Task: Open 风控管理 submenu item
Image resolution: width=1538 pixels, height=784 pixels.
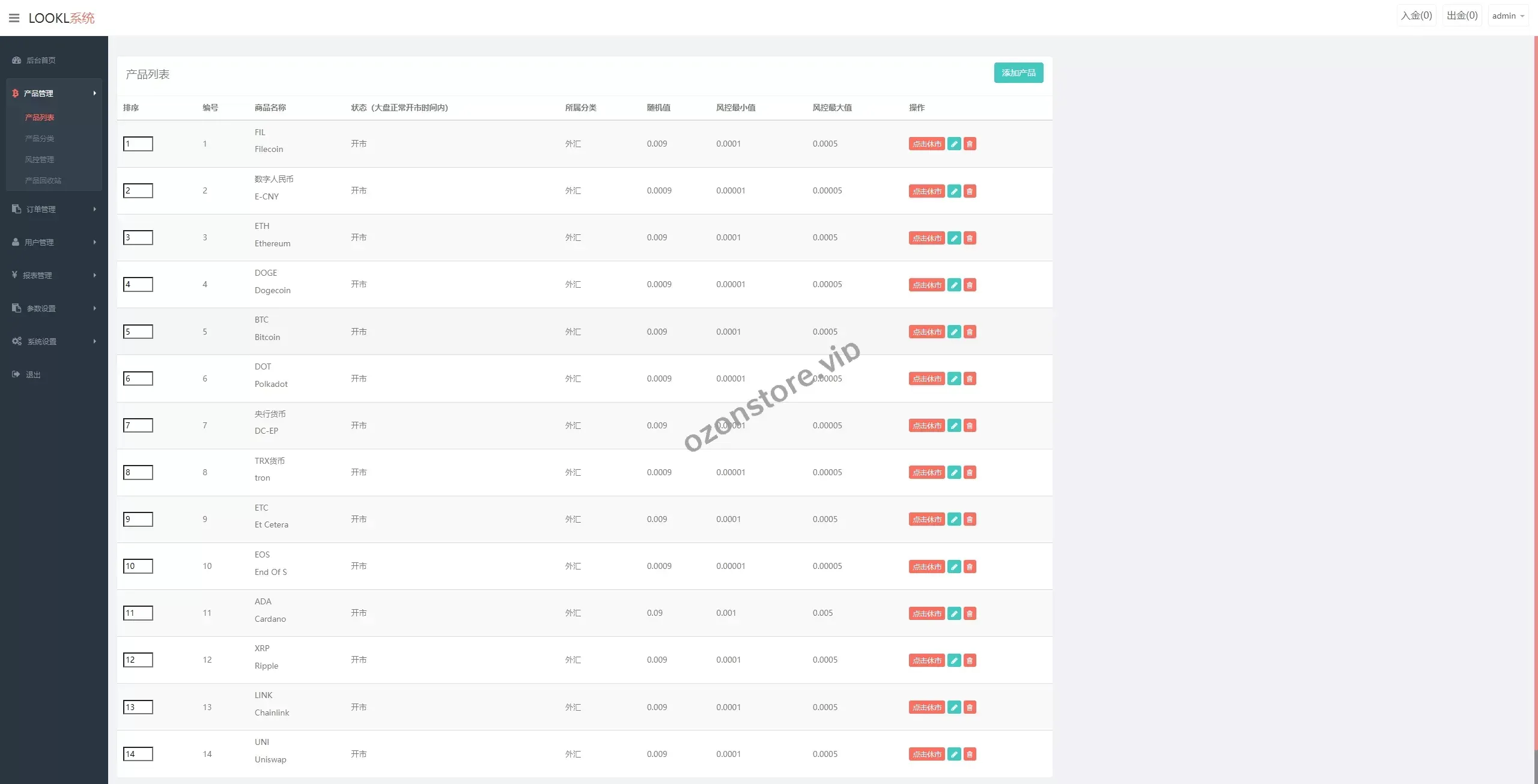Action: 40,159
